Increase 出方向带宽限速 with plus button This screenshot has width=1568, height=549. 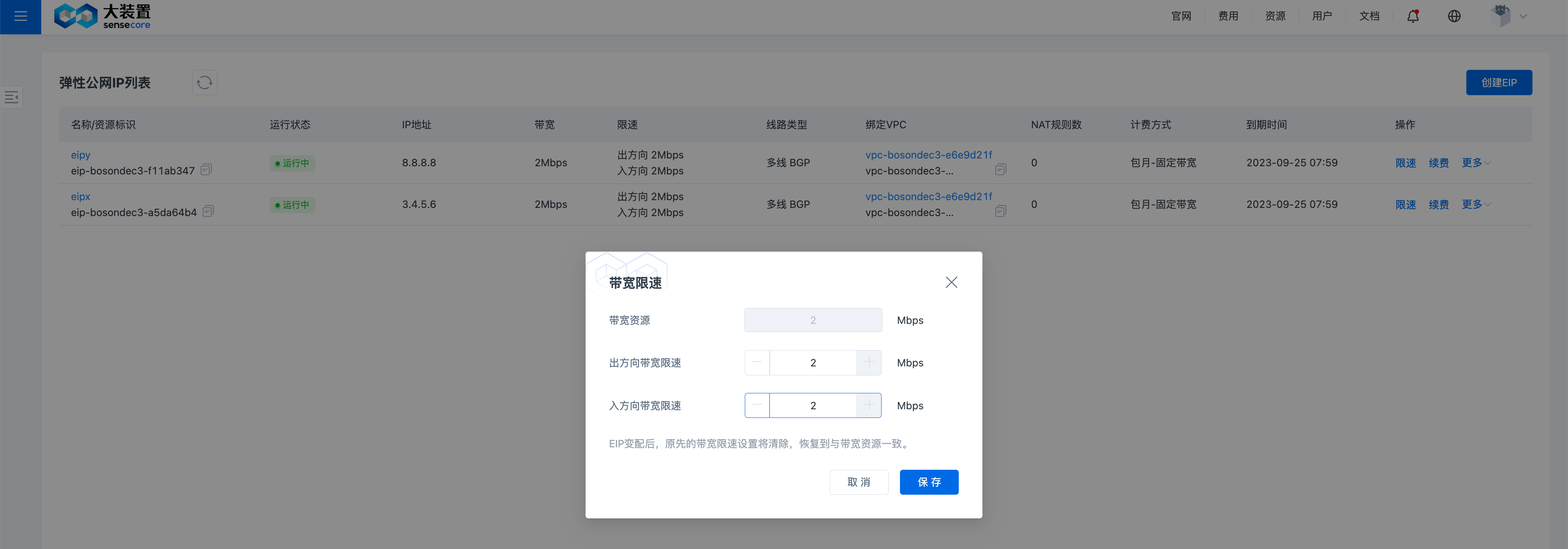869,362
